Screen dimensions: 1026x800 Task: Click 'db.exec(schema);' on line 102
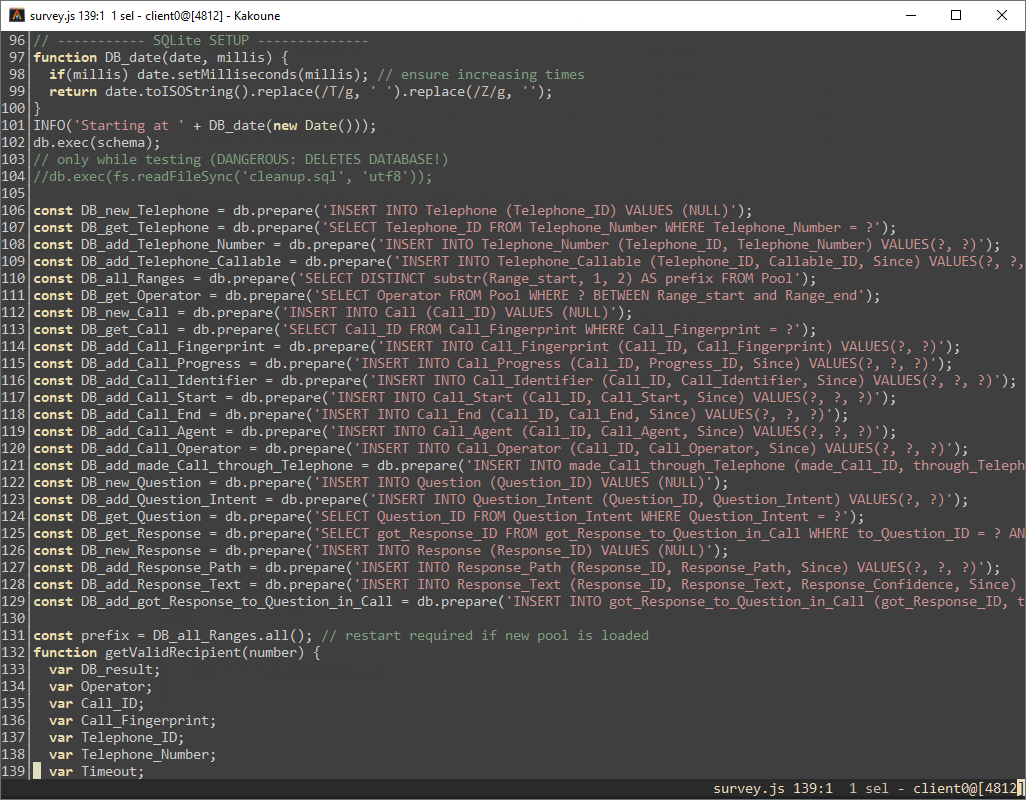pyautogui.click(x=97, y=143)
